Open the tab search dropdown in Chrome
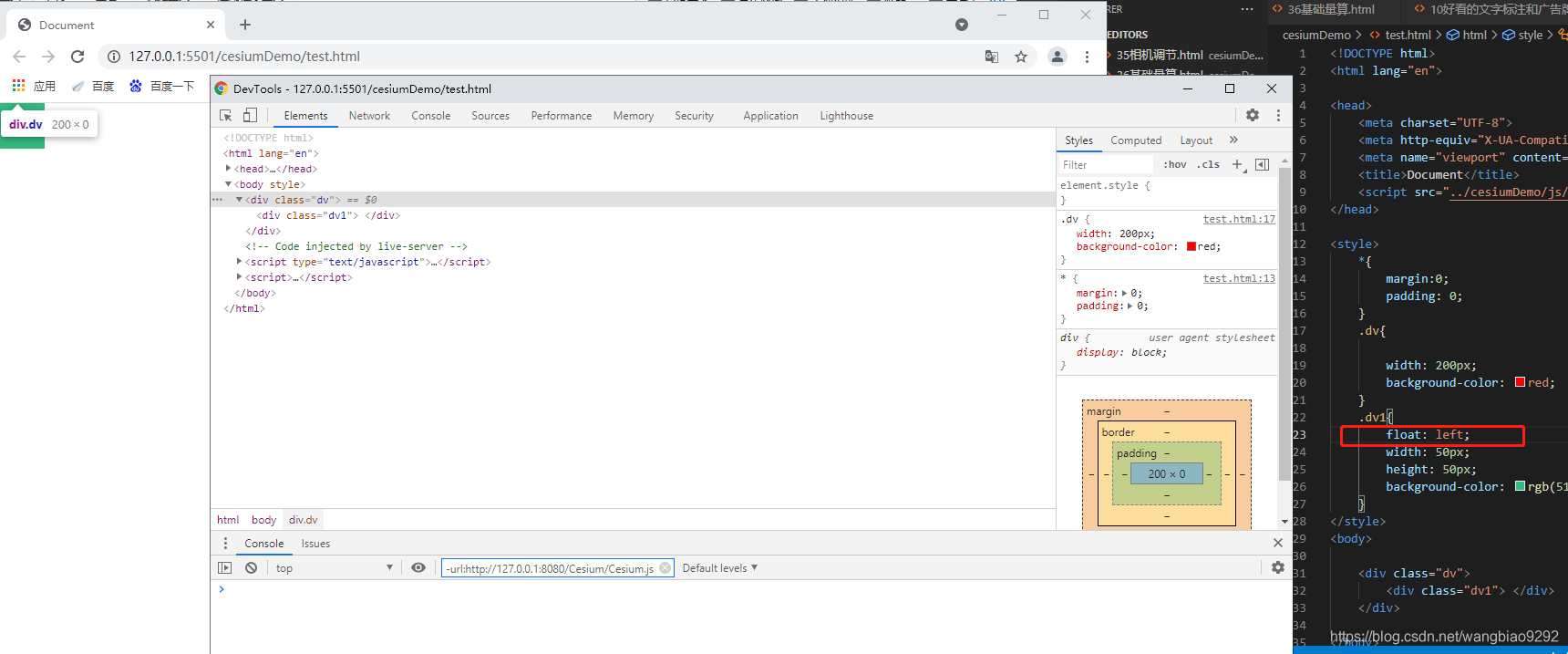1568x654 pixels. (962, 25)
